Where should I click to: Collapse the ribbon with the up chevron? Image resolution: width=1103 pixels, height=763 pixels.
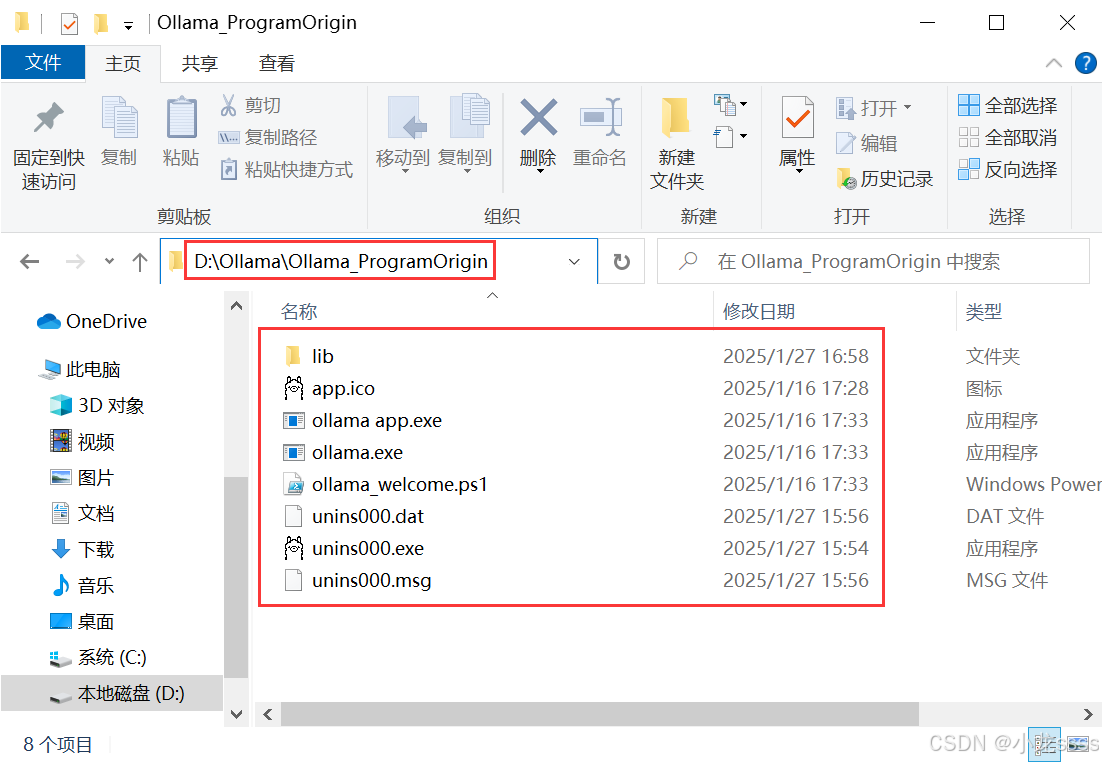[x=1054, y=63]
